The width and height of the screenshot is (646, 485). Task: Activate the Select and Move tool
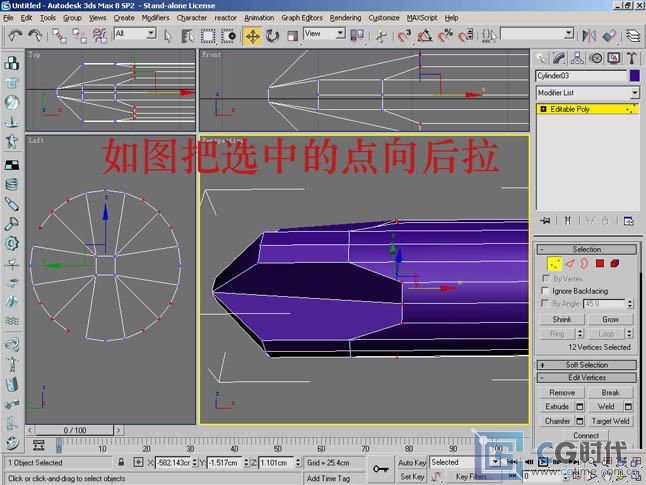point(253,36)
